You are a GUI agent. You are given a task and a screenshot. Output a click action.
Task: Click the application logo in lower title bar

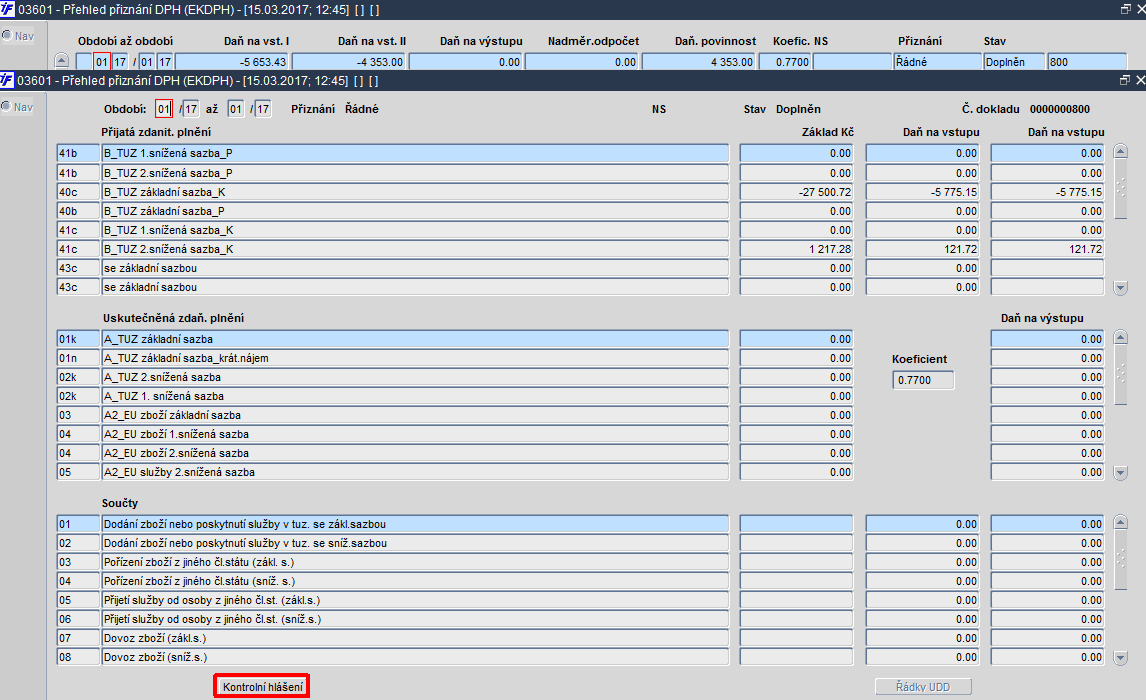[7, 80]
